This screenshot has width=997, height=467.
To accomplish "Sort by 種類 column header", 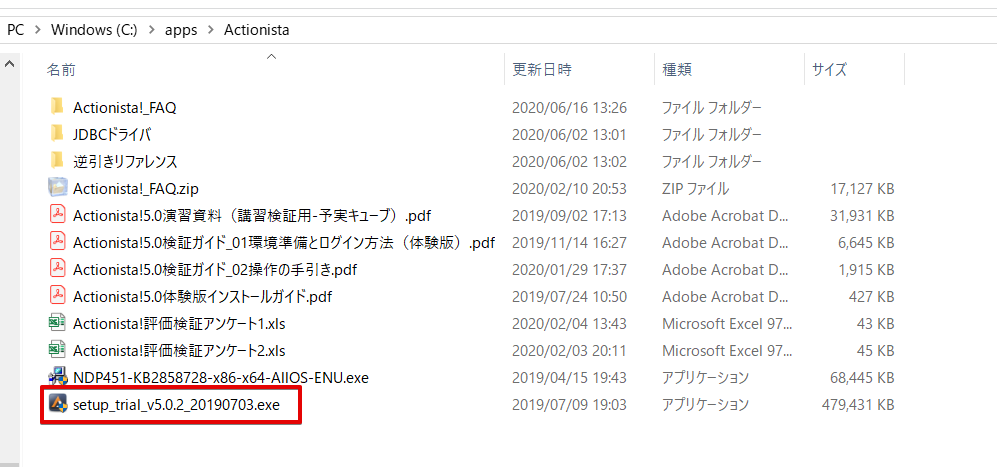I will coord(677,70).
